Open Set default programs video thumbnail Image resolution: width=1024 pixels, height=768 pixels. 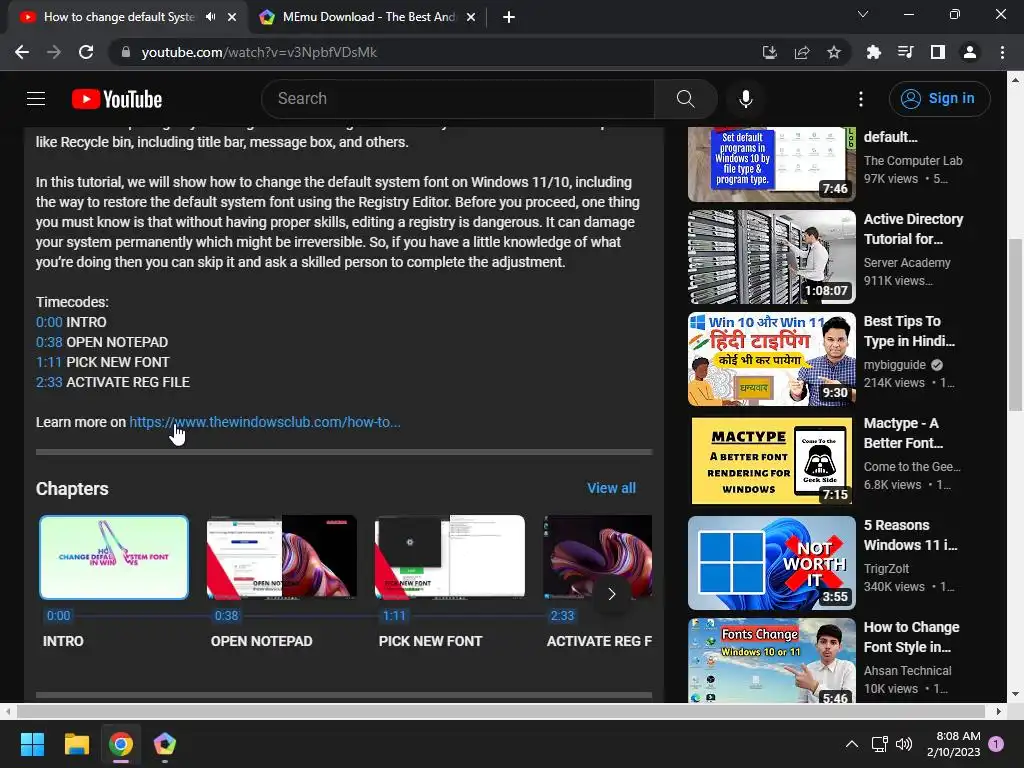[772, 164]
